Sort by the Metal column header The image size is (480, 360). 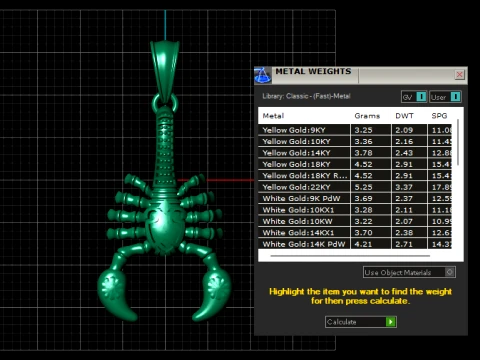[273, 116]
